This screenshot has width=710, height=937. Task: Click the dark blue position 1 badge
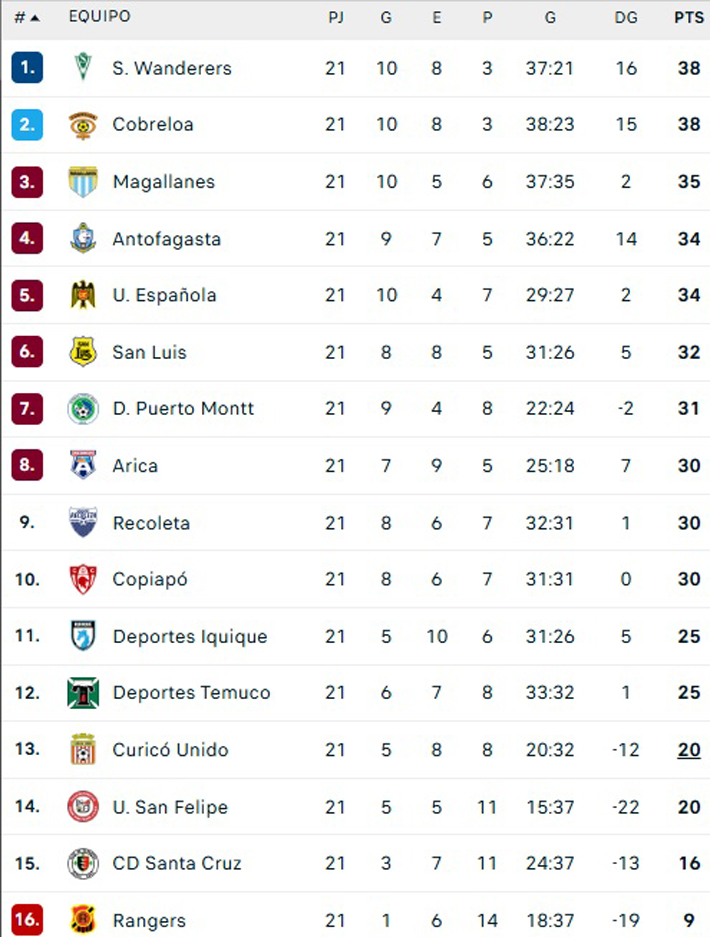[27, 67]
